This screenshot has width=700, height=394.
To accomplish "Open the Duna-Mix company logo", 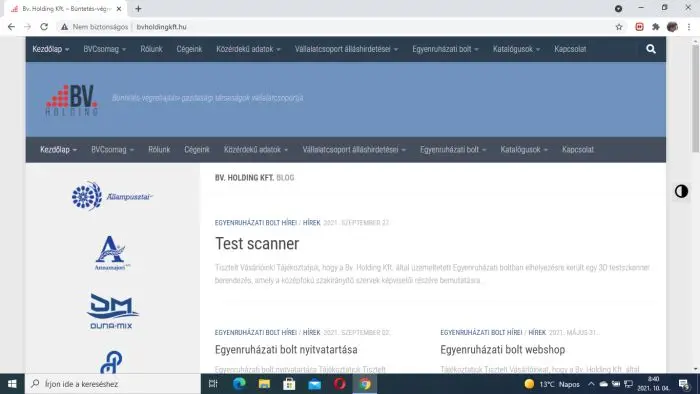I will tap(112, 311).
